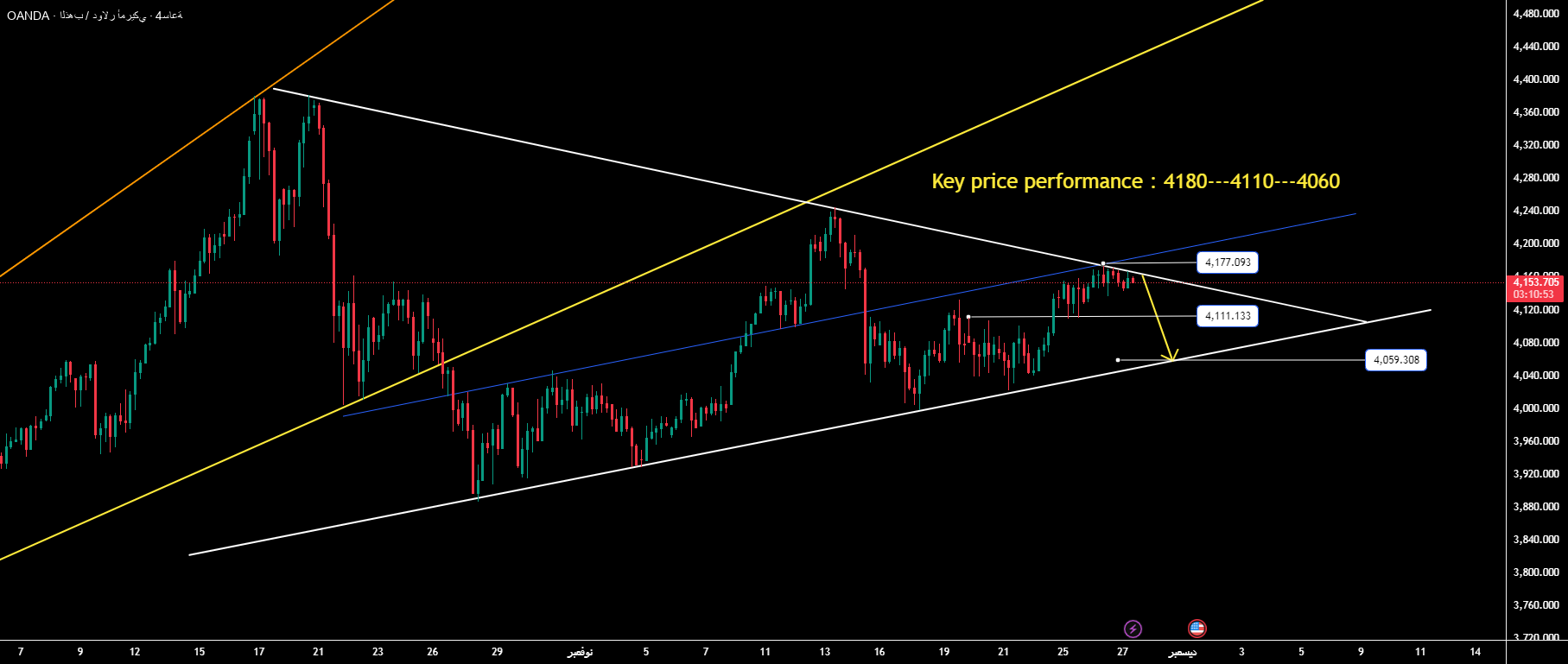Click the نوفمبر label on the time axis
Image resolution: width=1568 pixels, height=664 pixels.
pos(580,652)
